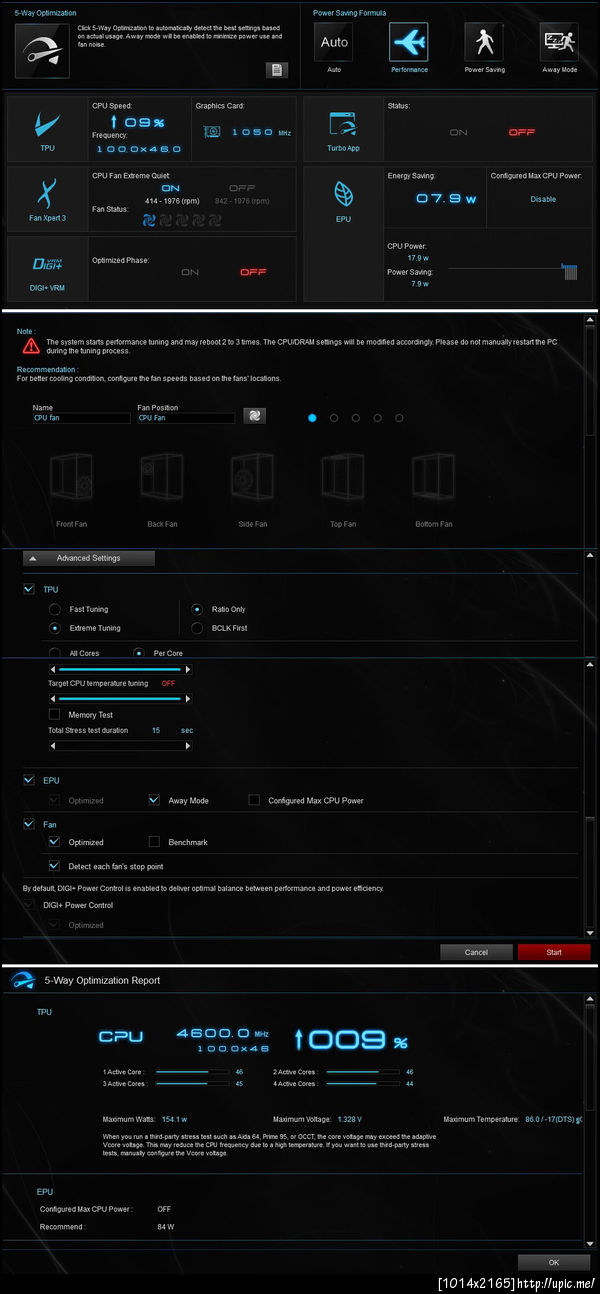Viewport: 600px width, 1294px height.
Task: Uncheck the Fan section checkbox
Action: click(29, 823)
